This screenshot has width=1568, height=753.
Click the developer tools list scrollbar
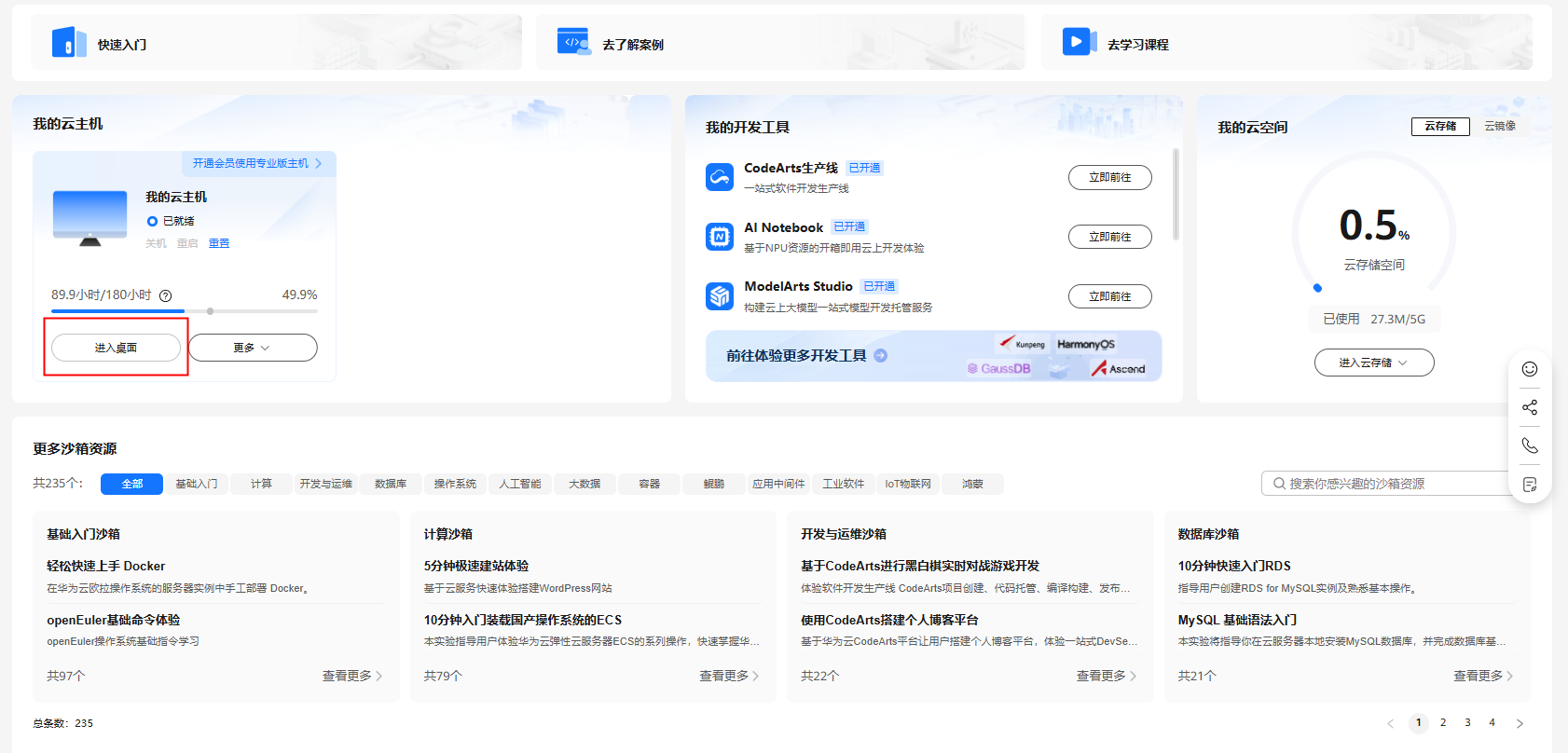tap(1176, 194)
